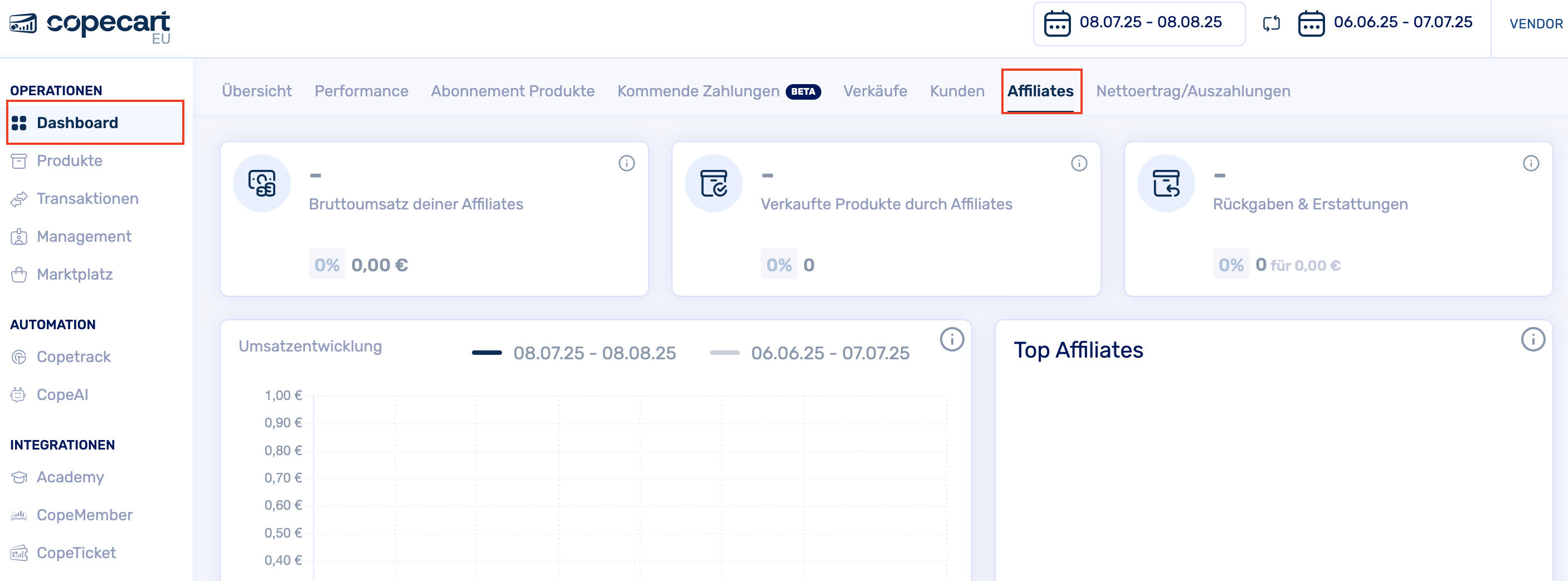Open Produkte in the sidebar
This screenshot has height=581, width=1568.
pos(70,160)
